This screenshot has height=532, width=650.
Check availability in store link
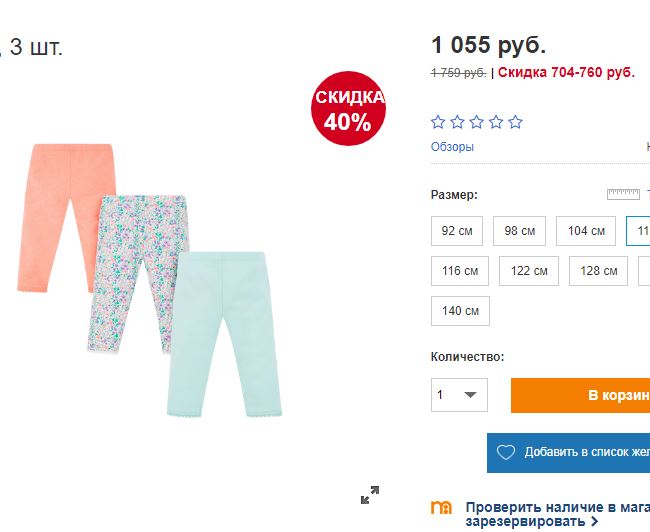(557, 507)
